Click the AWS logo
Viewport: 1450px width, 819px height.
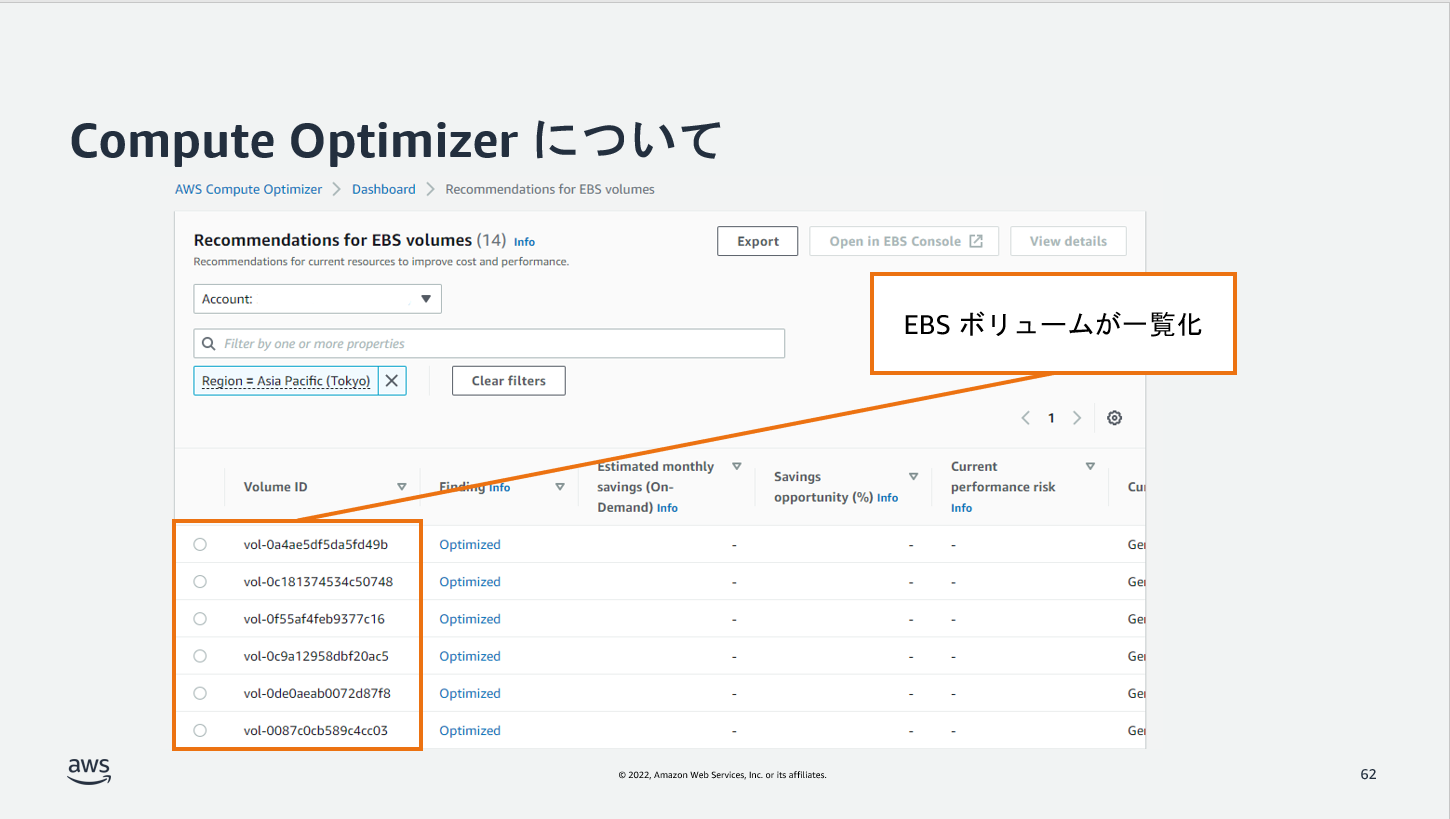click(88, 770)
